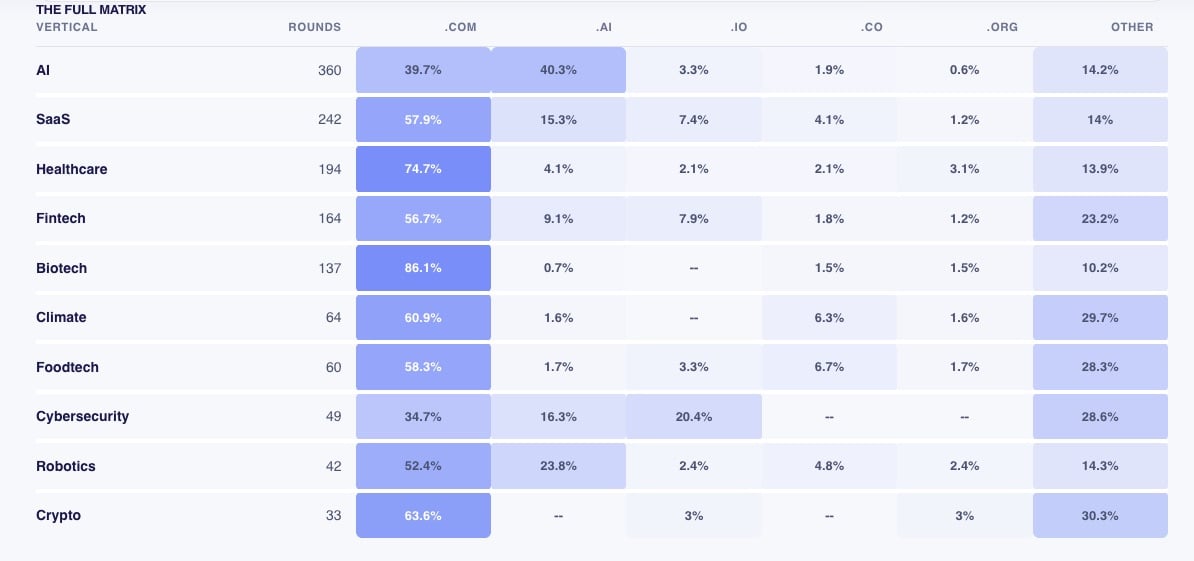Click the Crypto OTHER cell 30.3%
The width and height of the screenshot is (1194, 561).
(1100, 515)
